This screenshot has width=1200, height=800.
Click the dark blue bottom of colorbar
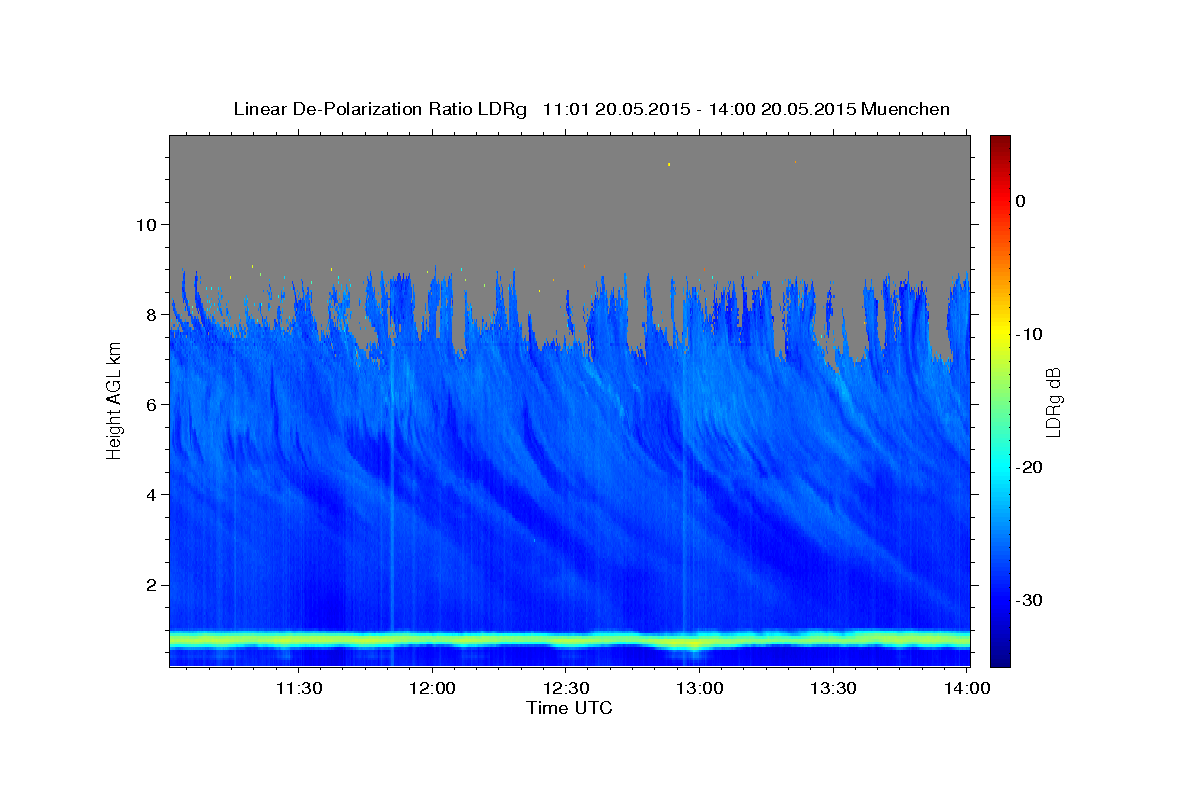point(1000,658)
